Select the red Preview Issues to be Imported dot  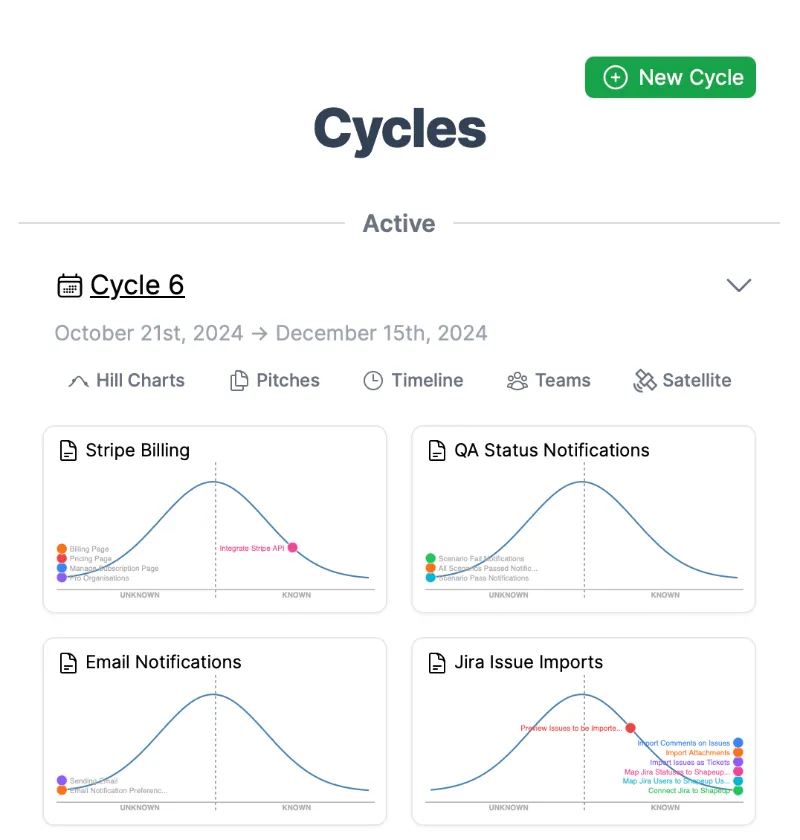click(x=631, y=728)
